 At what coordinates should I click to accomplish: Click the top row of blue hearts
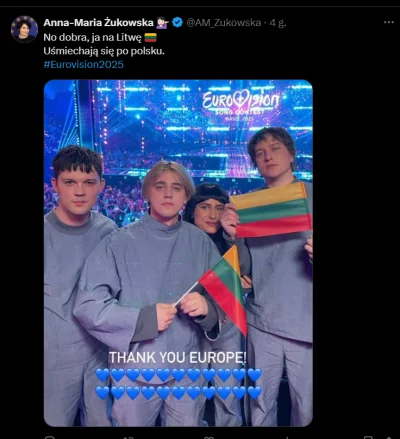(178, 375)
